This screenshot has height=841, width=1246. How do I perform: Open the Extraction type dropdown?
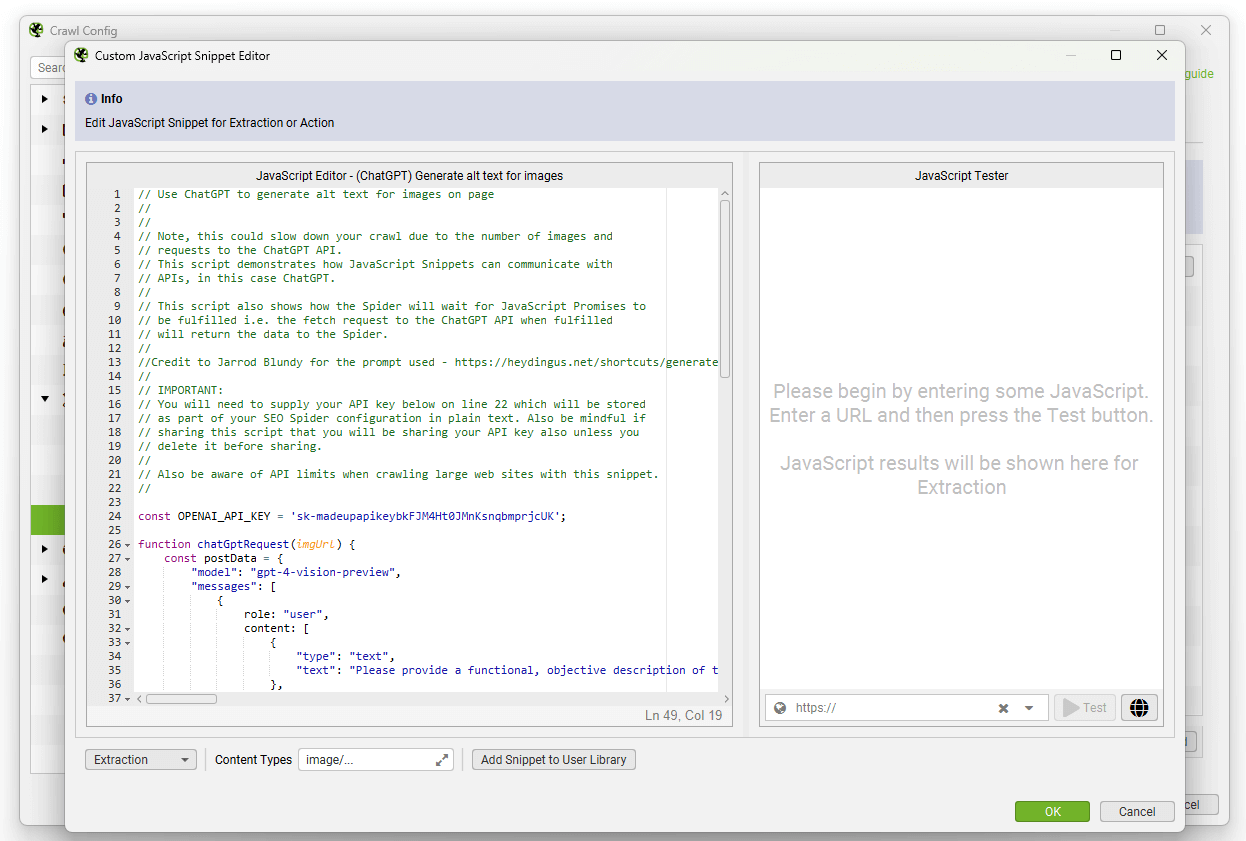[141, 760]
